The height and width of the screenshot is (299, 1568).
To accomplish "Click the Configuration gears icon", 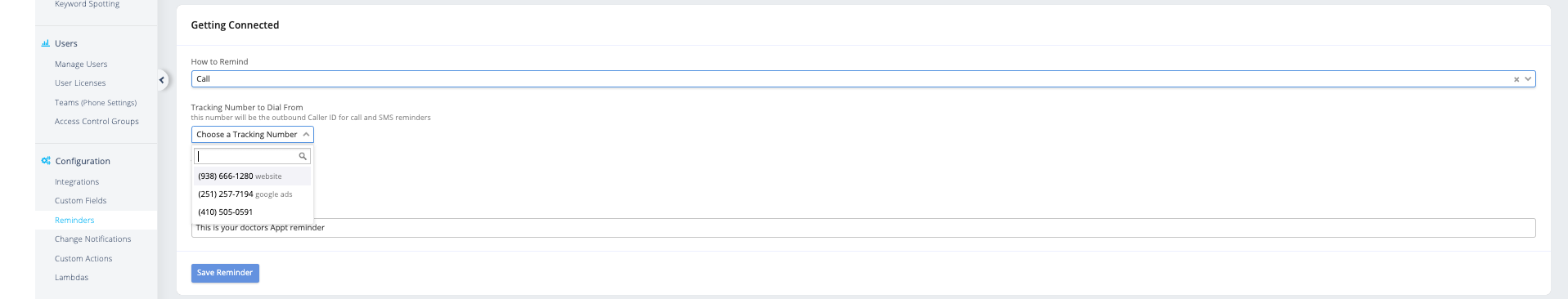I will pos(46,161).
